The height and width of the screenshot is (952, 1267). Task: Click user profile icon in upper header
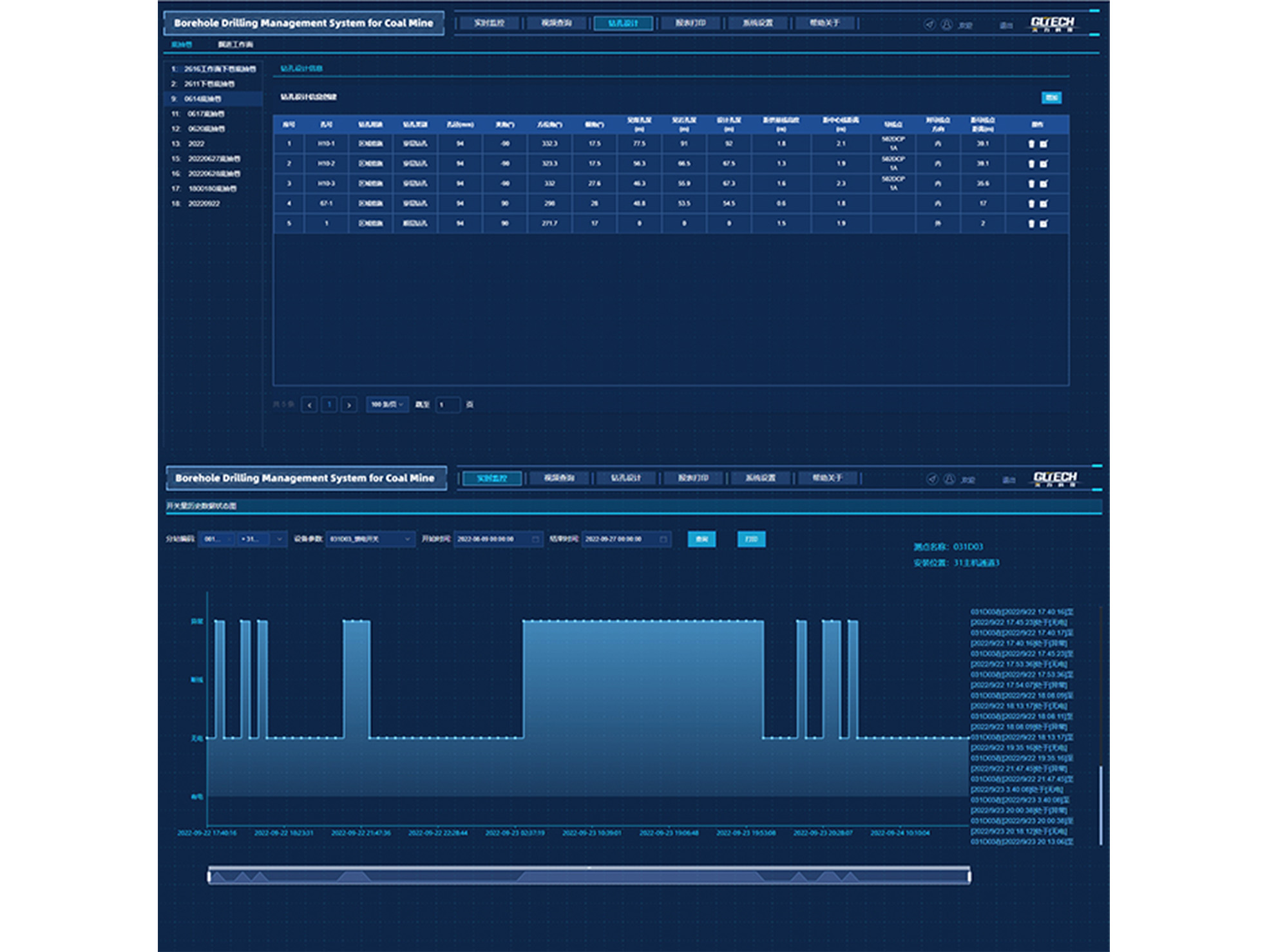coord(946,24)
